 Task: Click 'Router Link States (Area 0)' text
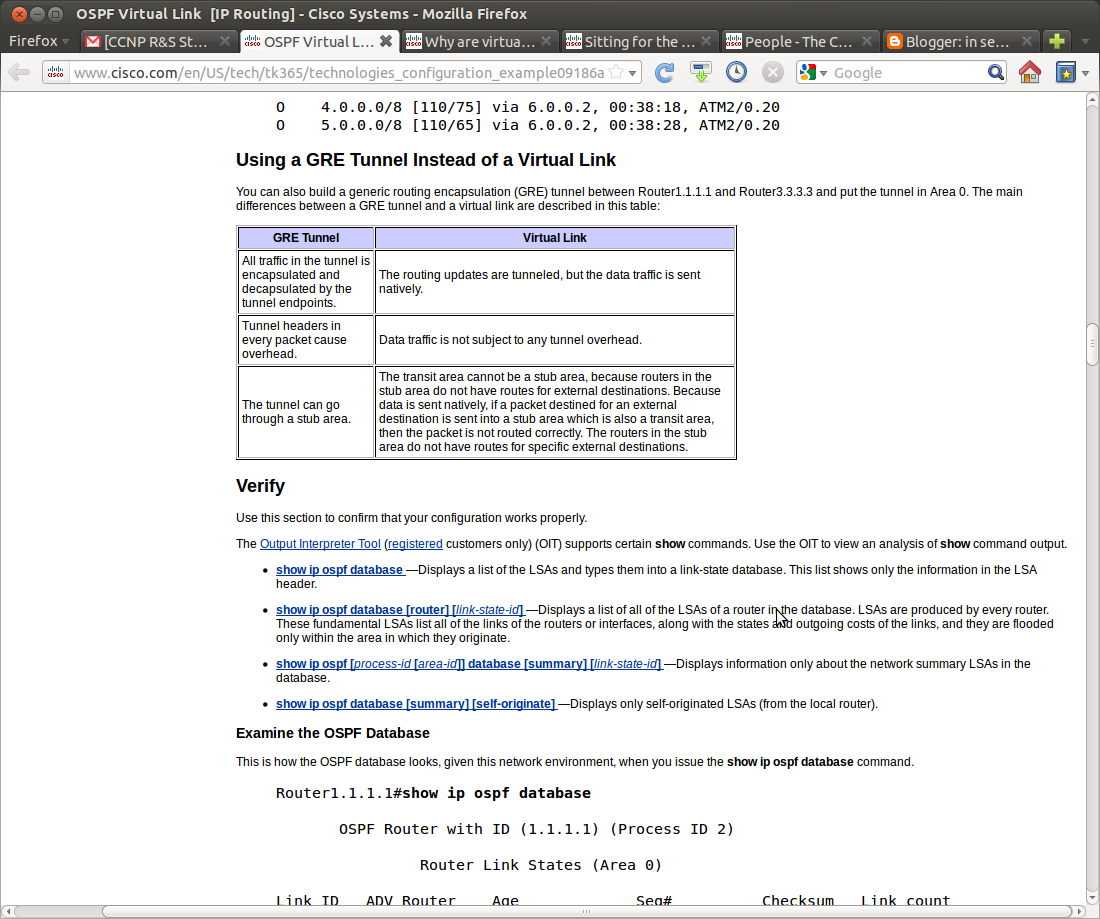(x=541, y=865)
